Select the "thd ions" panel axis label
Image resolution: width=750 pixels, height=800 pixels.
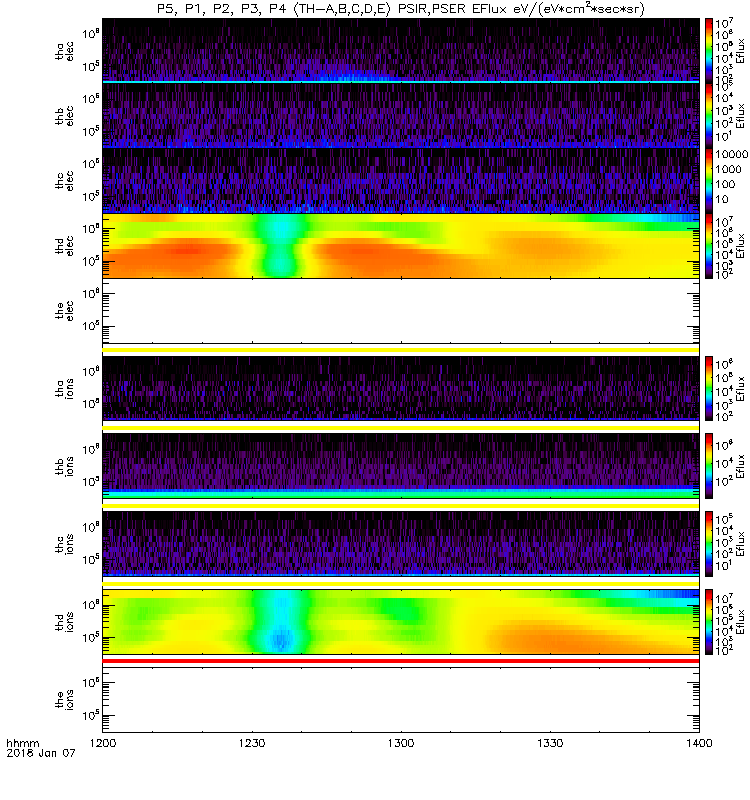pyautogui.click(x=64, y=622)
